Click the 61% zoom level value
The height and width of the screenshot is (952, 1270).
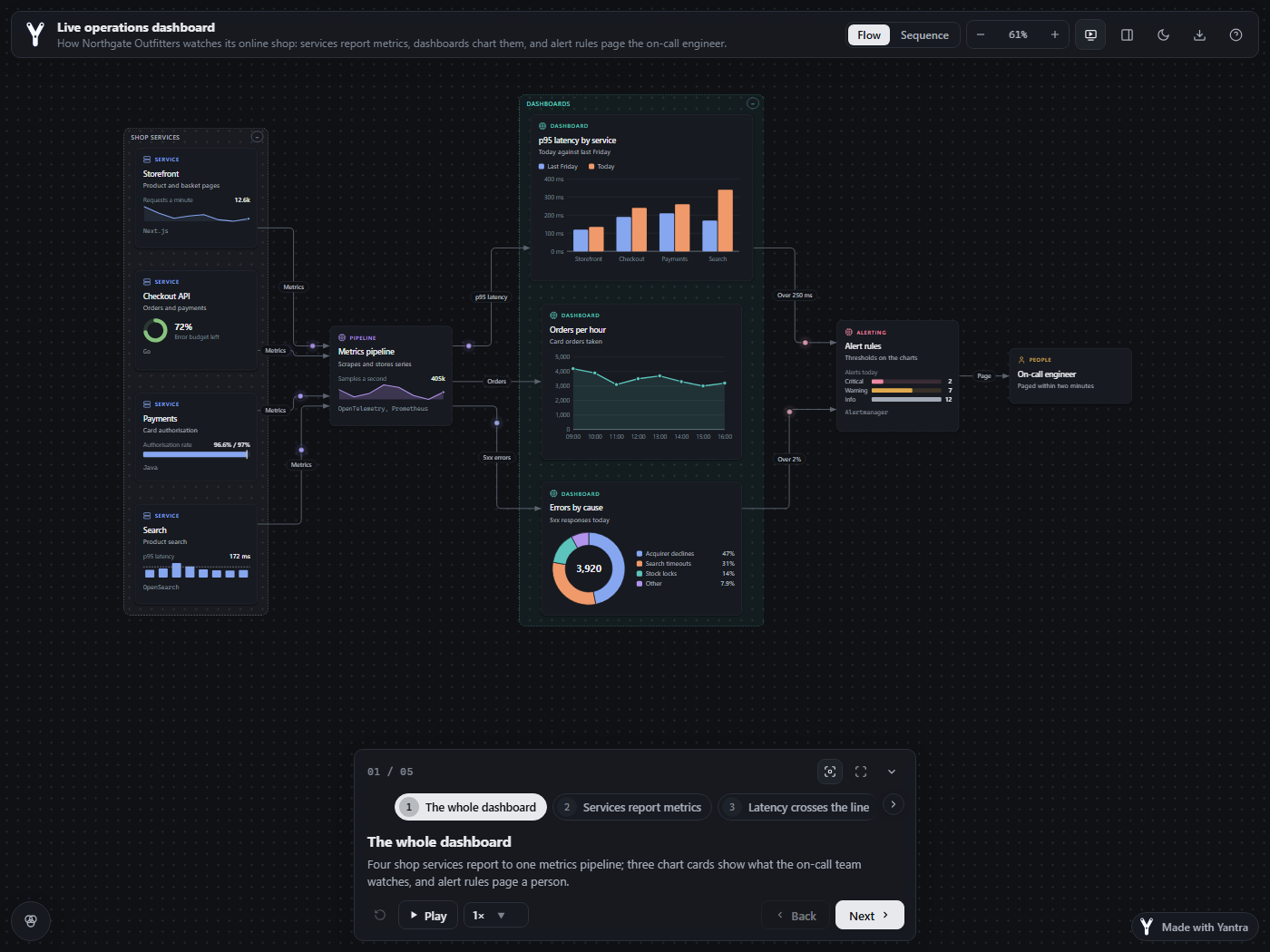click(1018, 34)
